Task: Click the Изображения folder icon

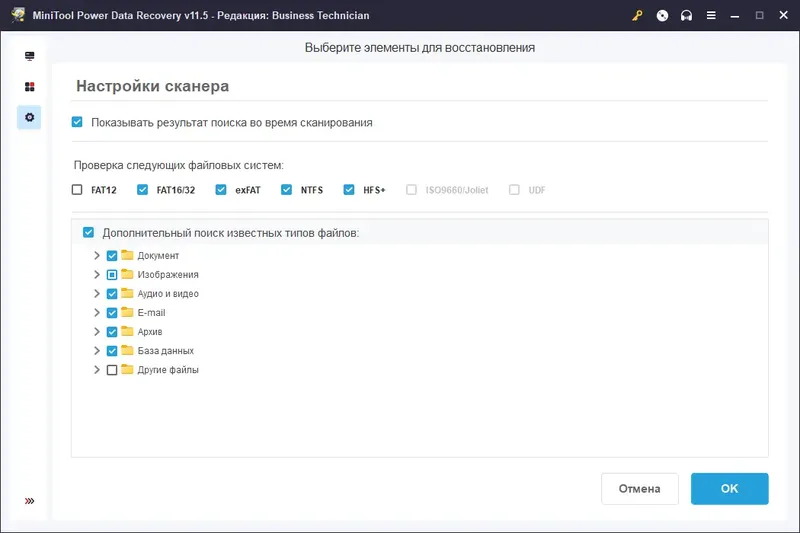Action: point(127,274)
